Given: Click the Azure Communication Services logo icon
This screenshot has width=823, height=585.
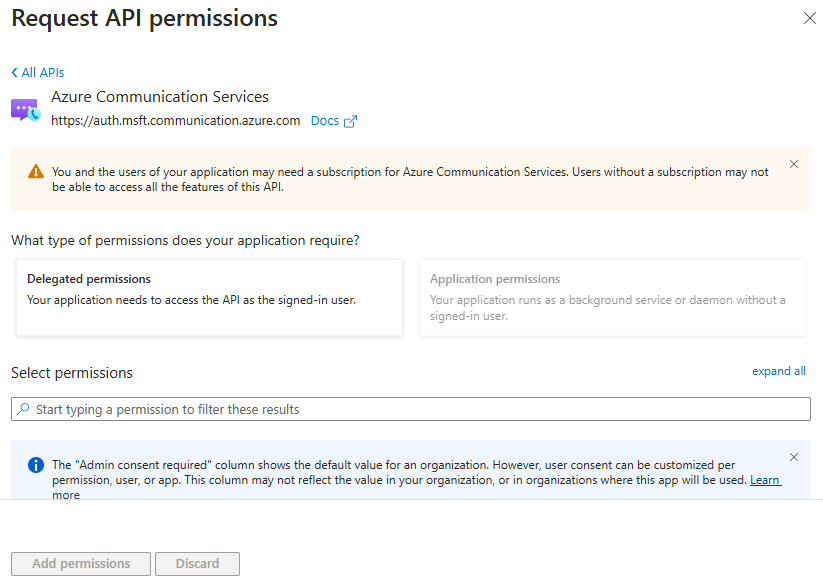Looking at the screenshot, I should tap(25, 110).
